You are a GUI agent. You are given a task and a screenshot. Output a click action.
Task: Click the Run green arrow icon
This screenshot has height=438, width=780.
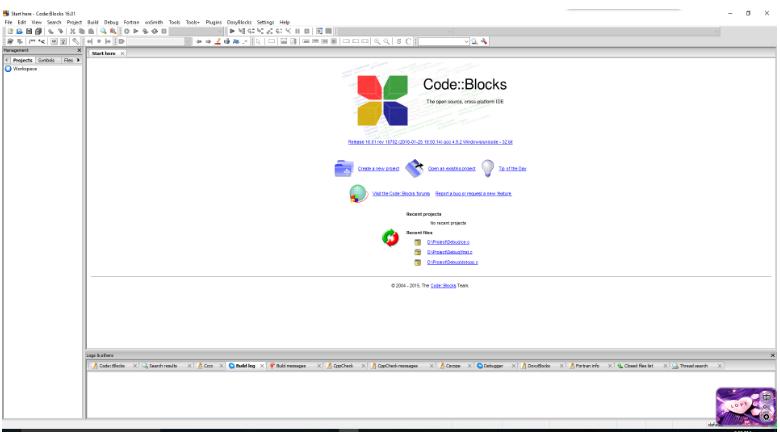(x=136, y=31)
